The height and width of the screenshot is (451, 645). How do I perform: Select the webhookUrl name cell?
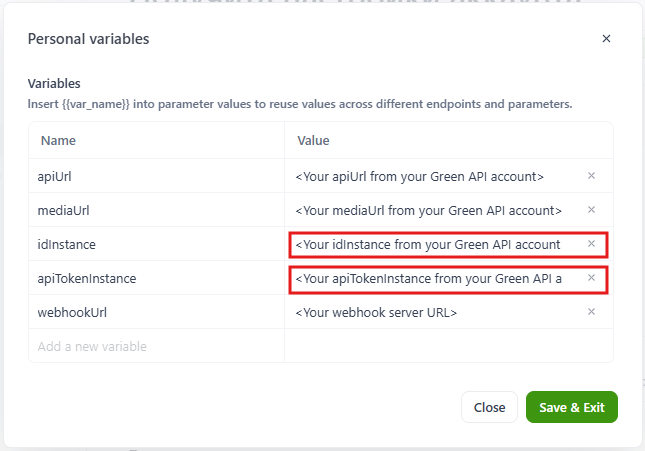tap(156, 312)
